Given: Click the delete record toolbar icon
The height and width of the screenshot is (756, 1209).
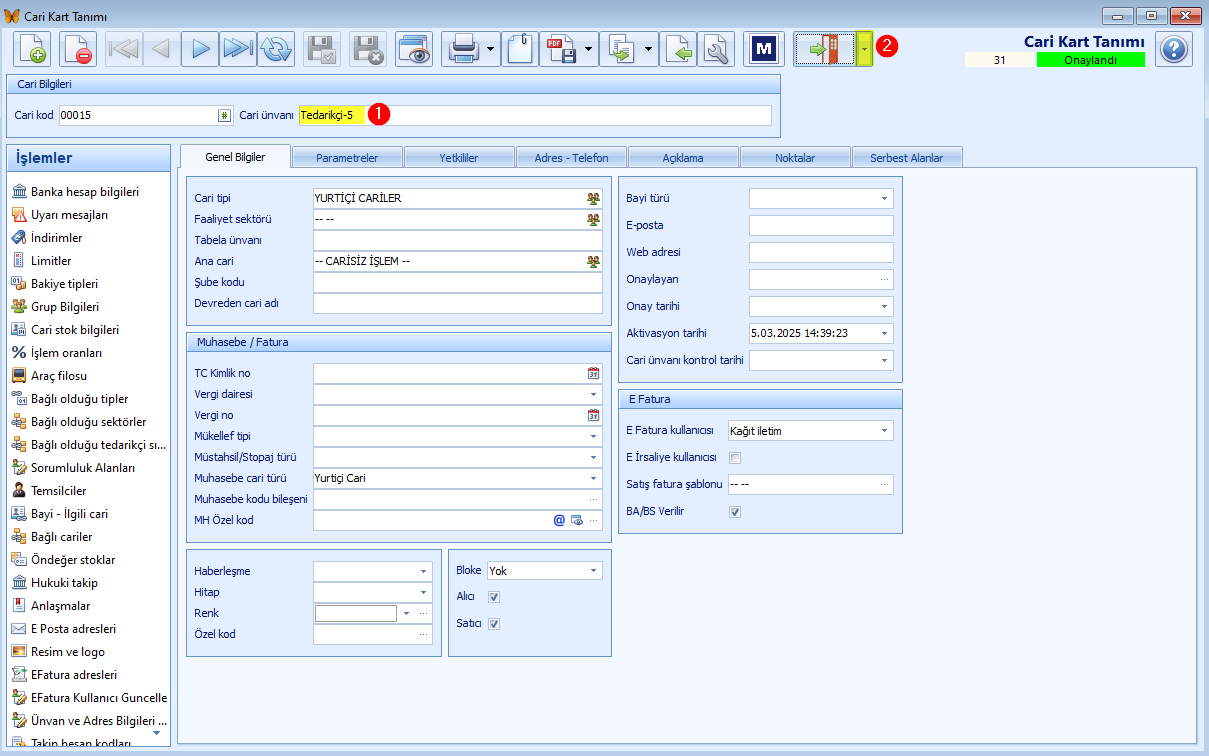Looking at the screenshot, I should tap(77, 49).
